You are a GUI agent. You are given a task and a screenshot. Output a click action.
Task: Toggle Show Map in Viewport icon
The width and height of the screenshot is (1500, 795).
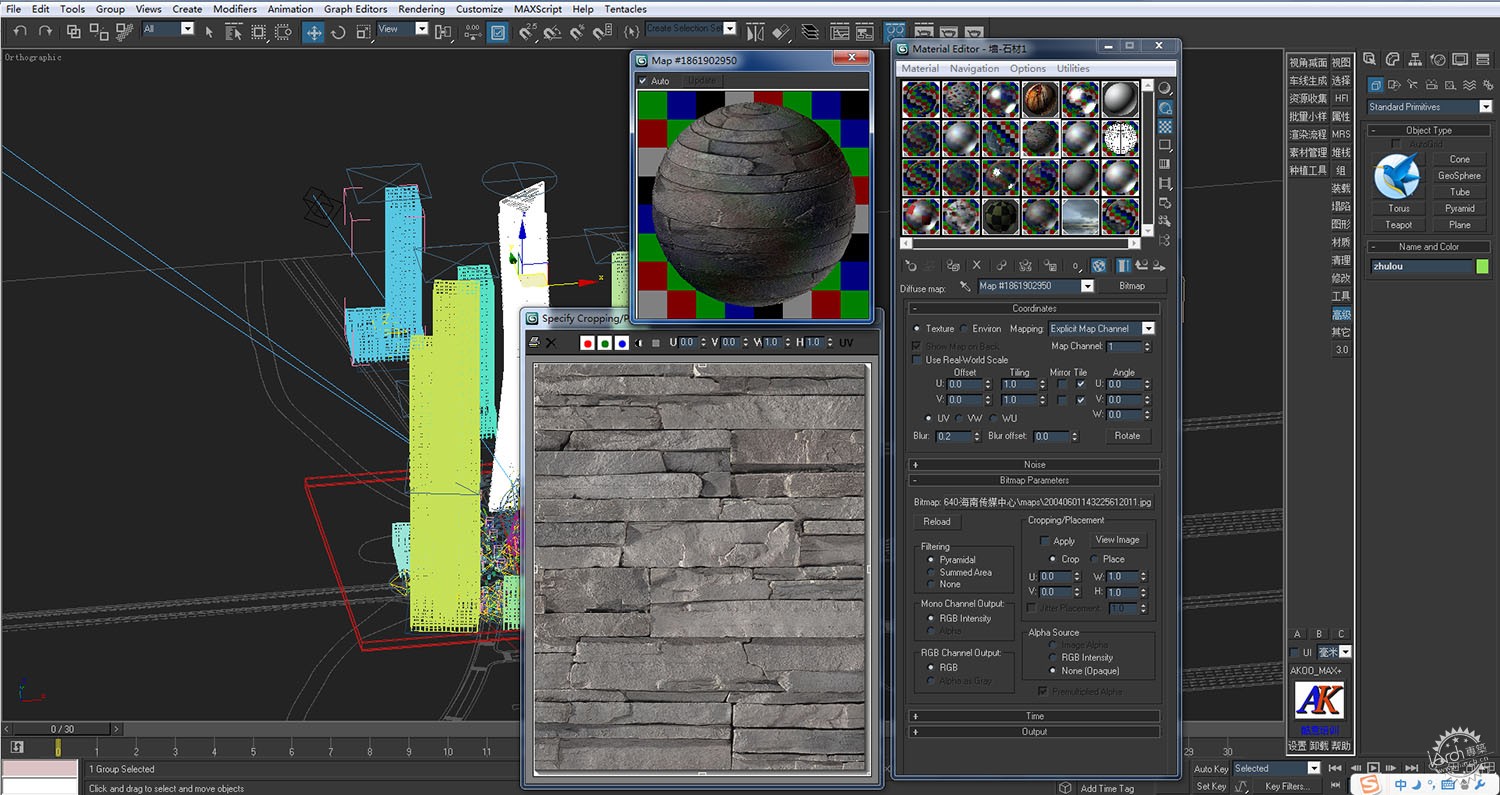coord(1099,266)
